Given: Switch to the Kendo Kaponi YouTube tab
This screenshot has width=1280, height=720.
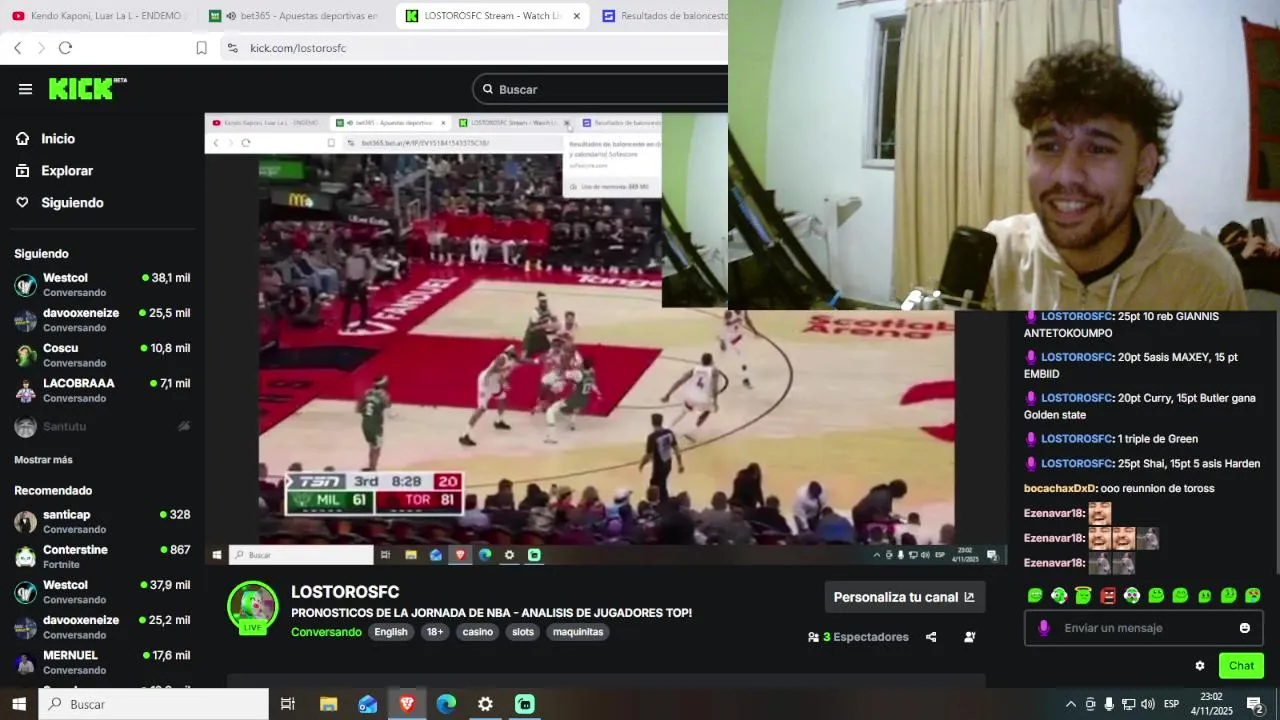Looking at the screenshot, I should click(x=98, y=16).
